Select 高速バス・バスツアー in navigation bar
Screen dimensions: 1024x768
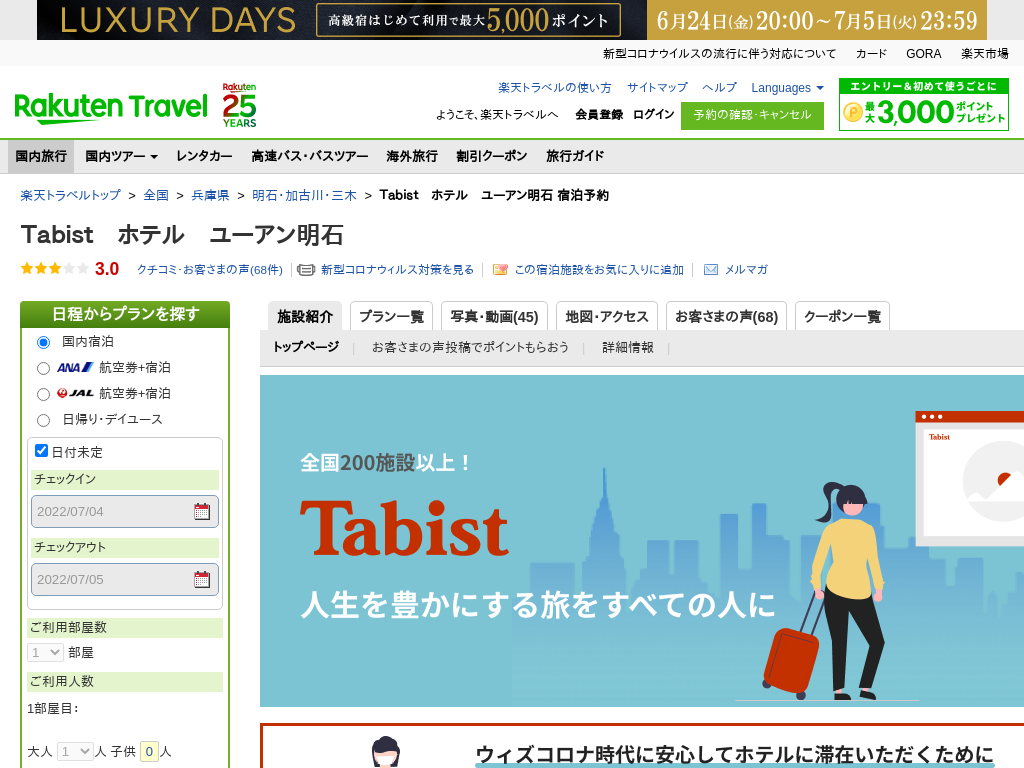310,156
